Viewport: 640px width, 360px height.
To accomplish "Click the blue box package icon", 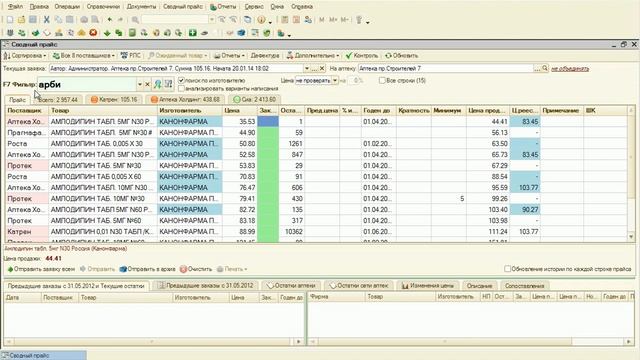I will [241, 33].
